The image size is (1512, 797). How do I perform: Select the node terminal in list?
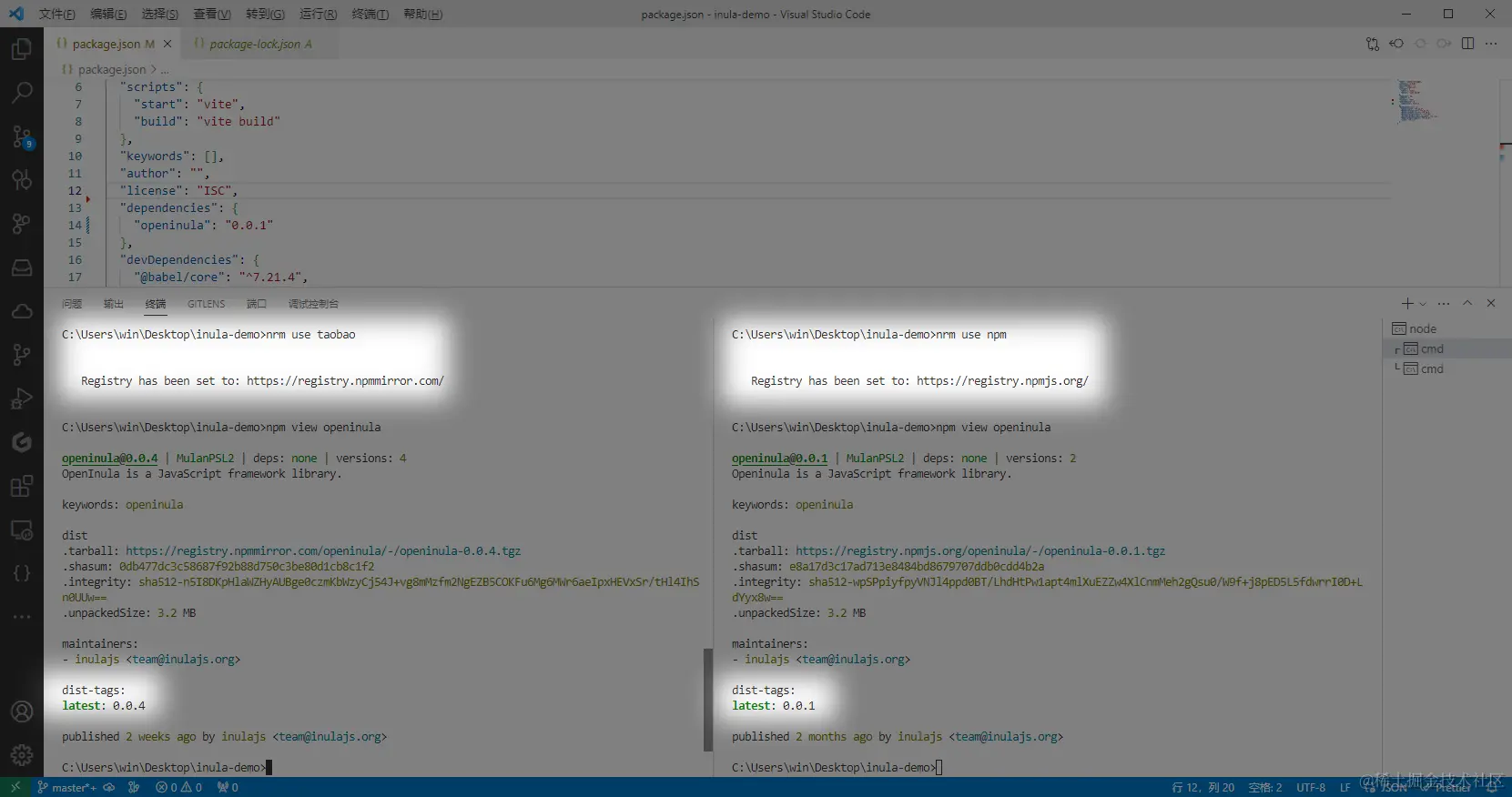point(1447,328)
